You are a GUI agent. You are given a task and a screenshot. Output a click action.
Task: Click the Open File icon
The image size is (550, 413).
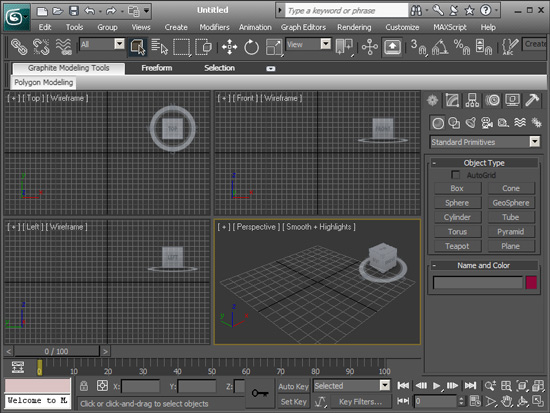click(x=58, y=11)
